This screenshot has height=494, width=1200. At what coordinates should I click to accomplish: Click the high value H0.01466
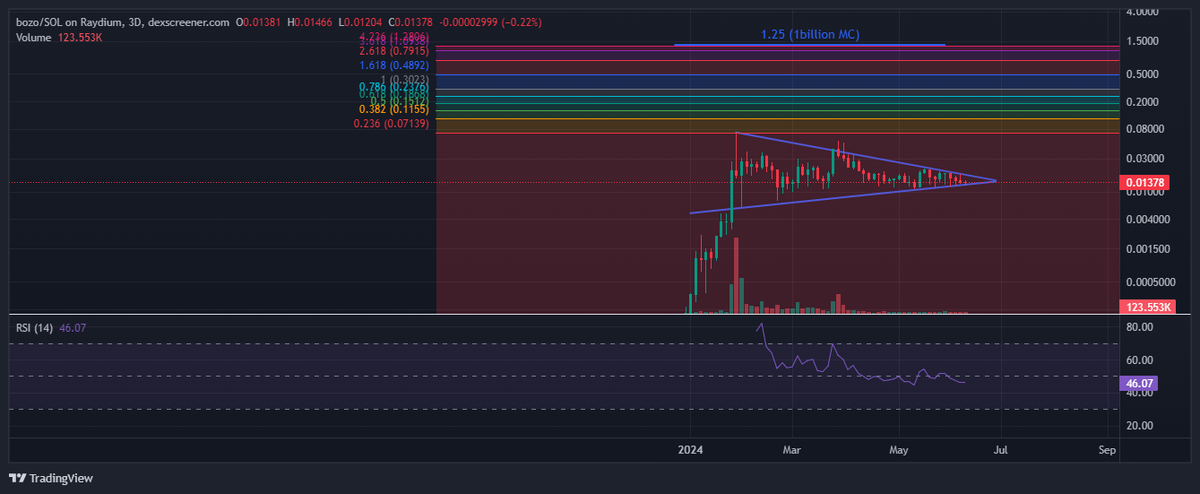[x=310, y=22]
